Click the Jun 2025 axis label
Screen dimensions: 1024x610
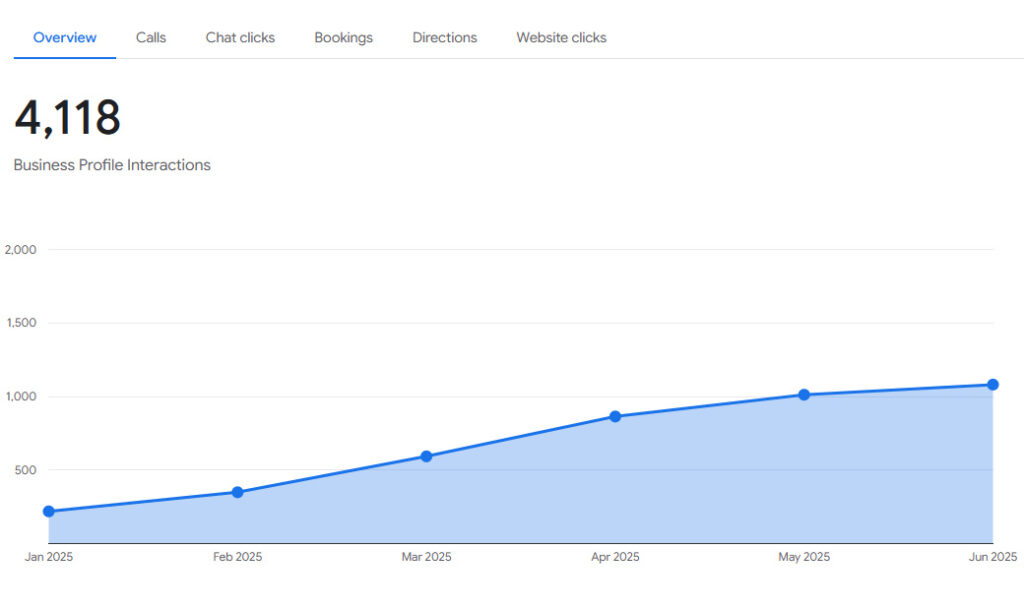click(992, 557)
